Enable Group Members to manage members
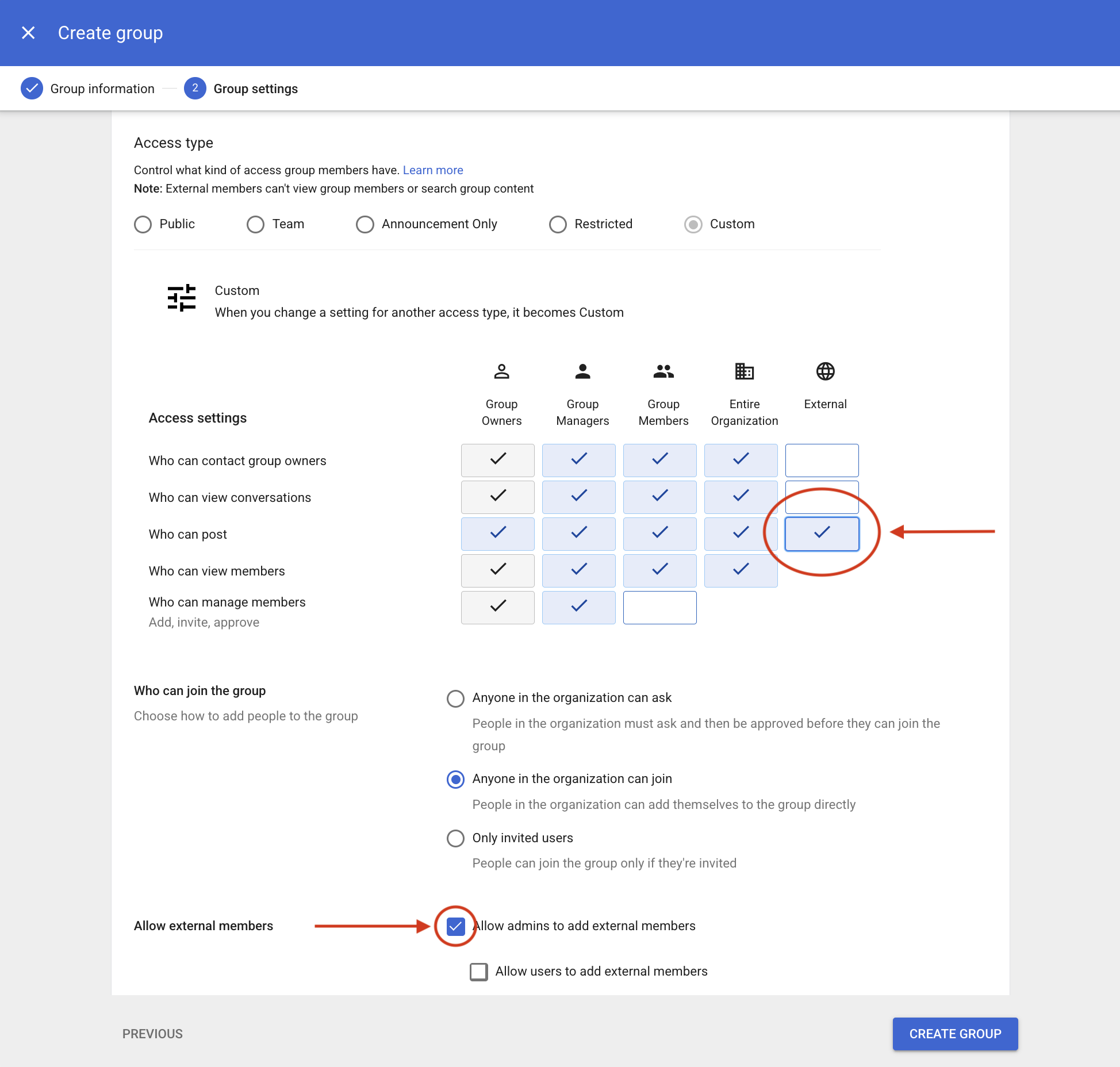This screenshot has height=1067, width=1120. click(659, 607)
